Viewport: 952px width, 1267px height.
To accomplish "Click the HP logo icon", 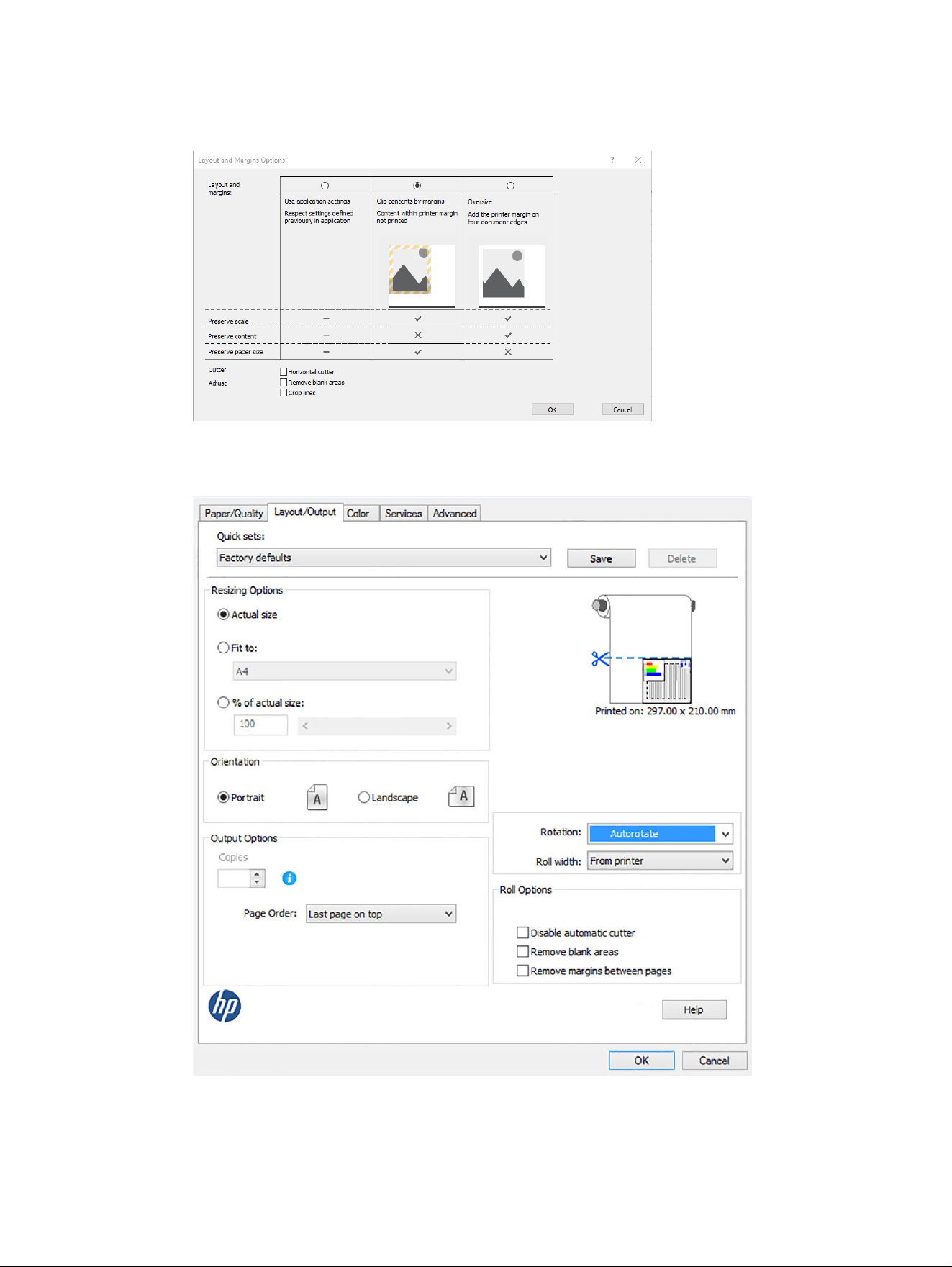I will tap(225, 1006).
